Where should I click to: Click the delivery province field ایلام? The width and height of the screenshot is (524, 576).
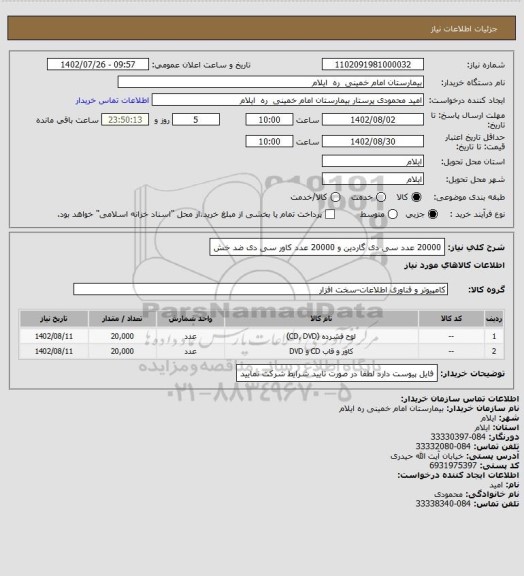373,161
